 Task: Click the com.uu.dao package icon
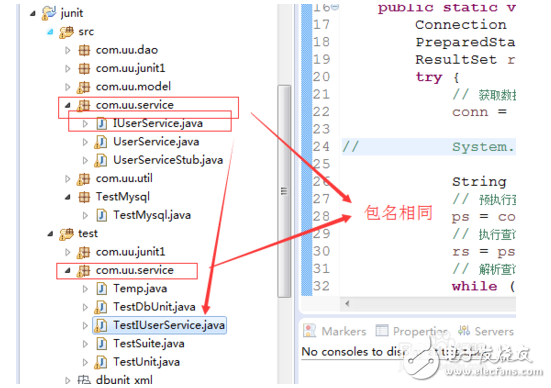coord(84,50)
